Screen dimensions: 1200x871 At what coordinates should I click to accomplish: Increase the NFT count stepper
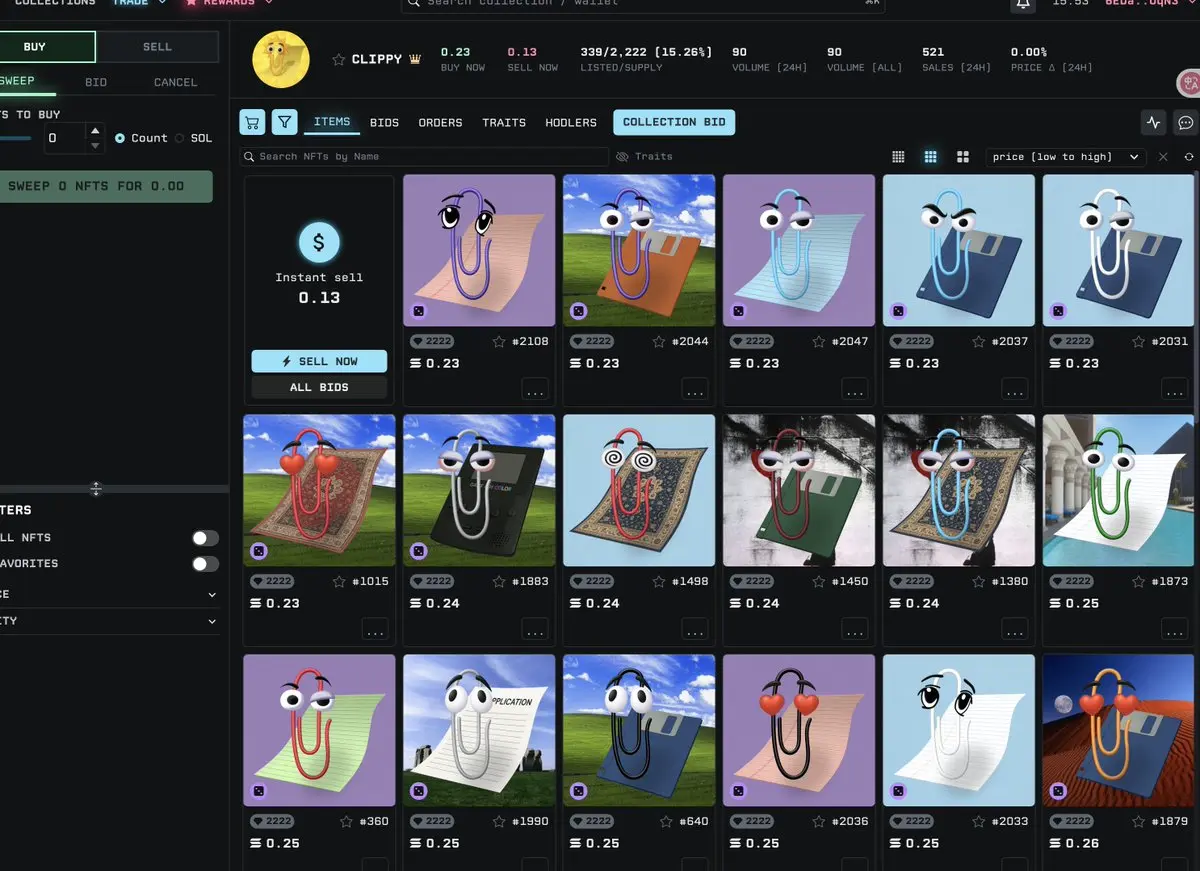[96, 131]
